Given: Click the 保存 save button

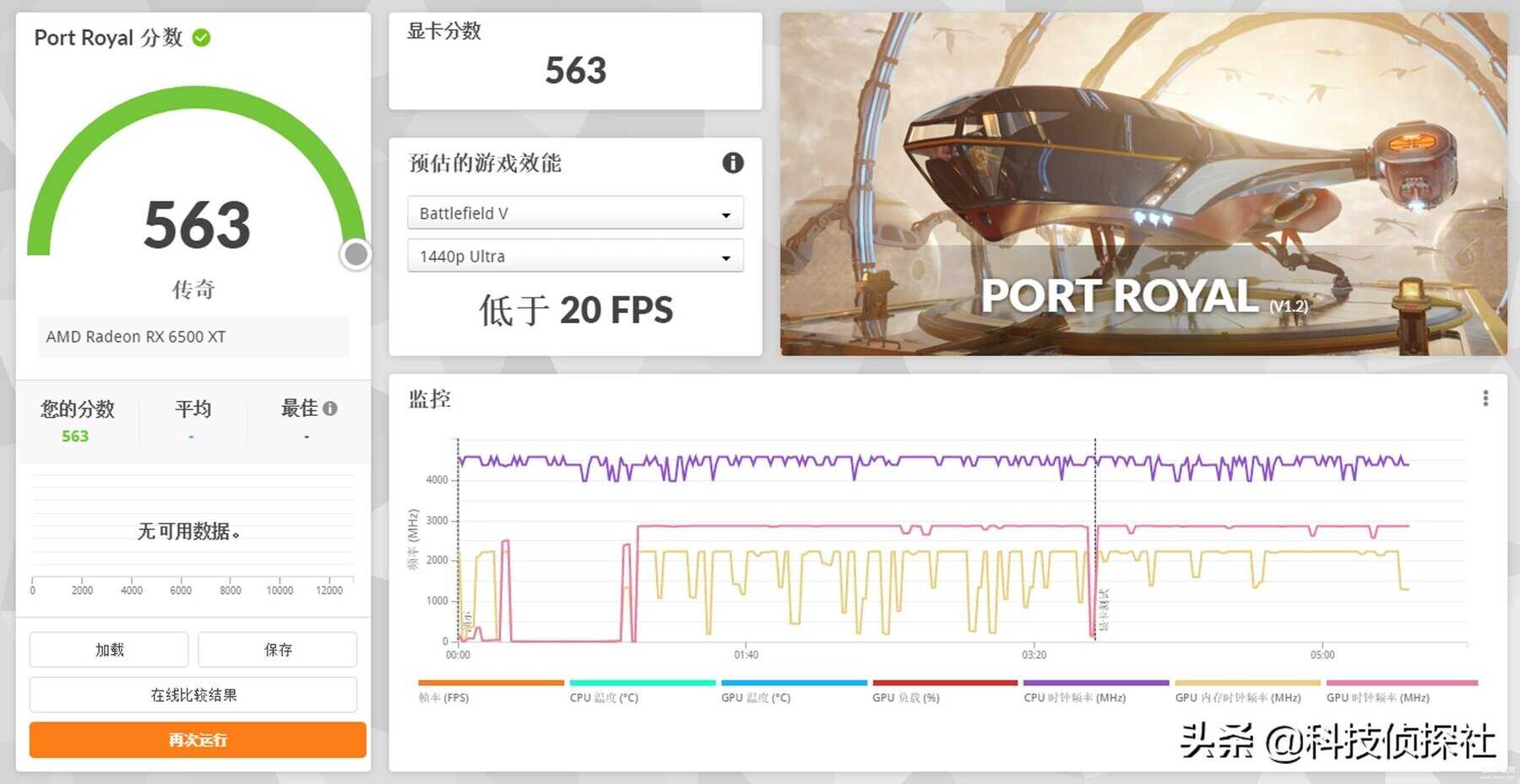Looking at the screenshot, I should [278, 650].
